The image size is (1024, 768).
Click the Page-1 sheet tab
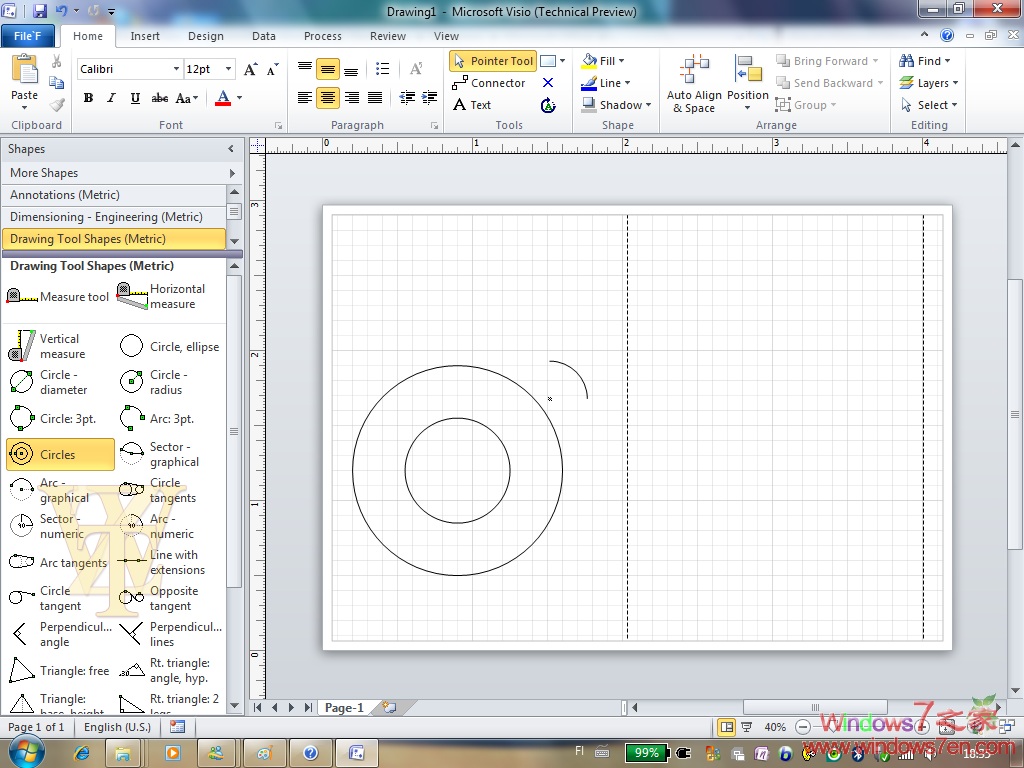pyautogui.click(x=344, y=708)
